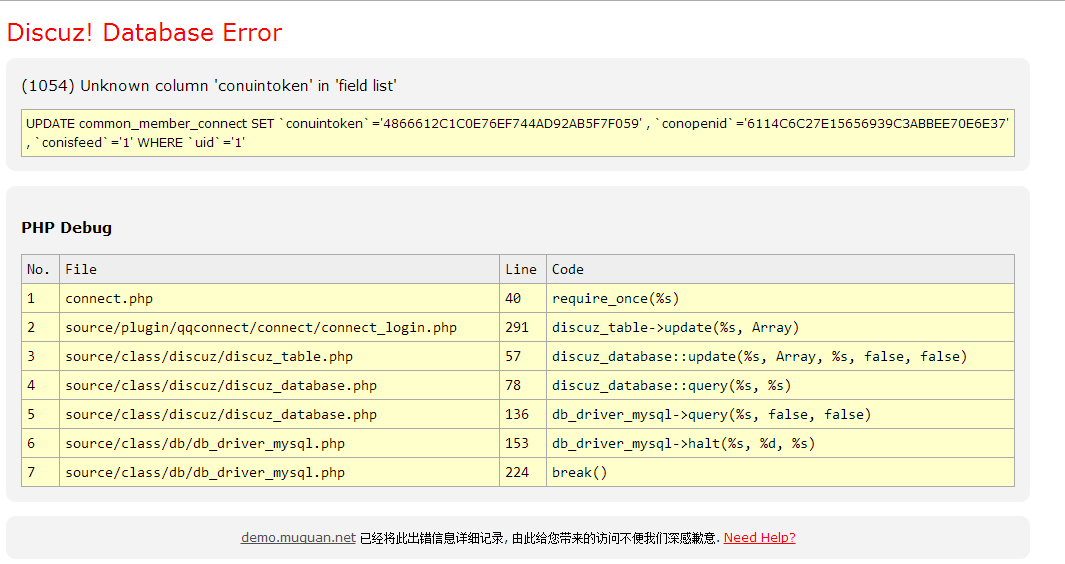The image size is (1065, 564).
Task: Click the Chinese apology text in footer
Action: click(x=539, y=538)
